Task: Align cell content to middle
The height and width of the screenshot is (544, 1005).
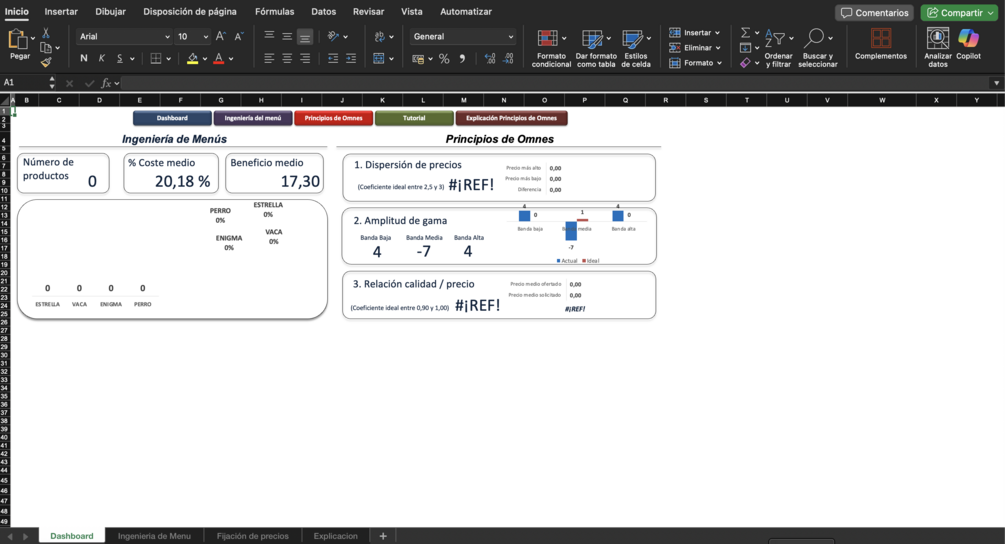Action: [x=287, y=37]
